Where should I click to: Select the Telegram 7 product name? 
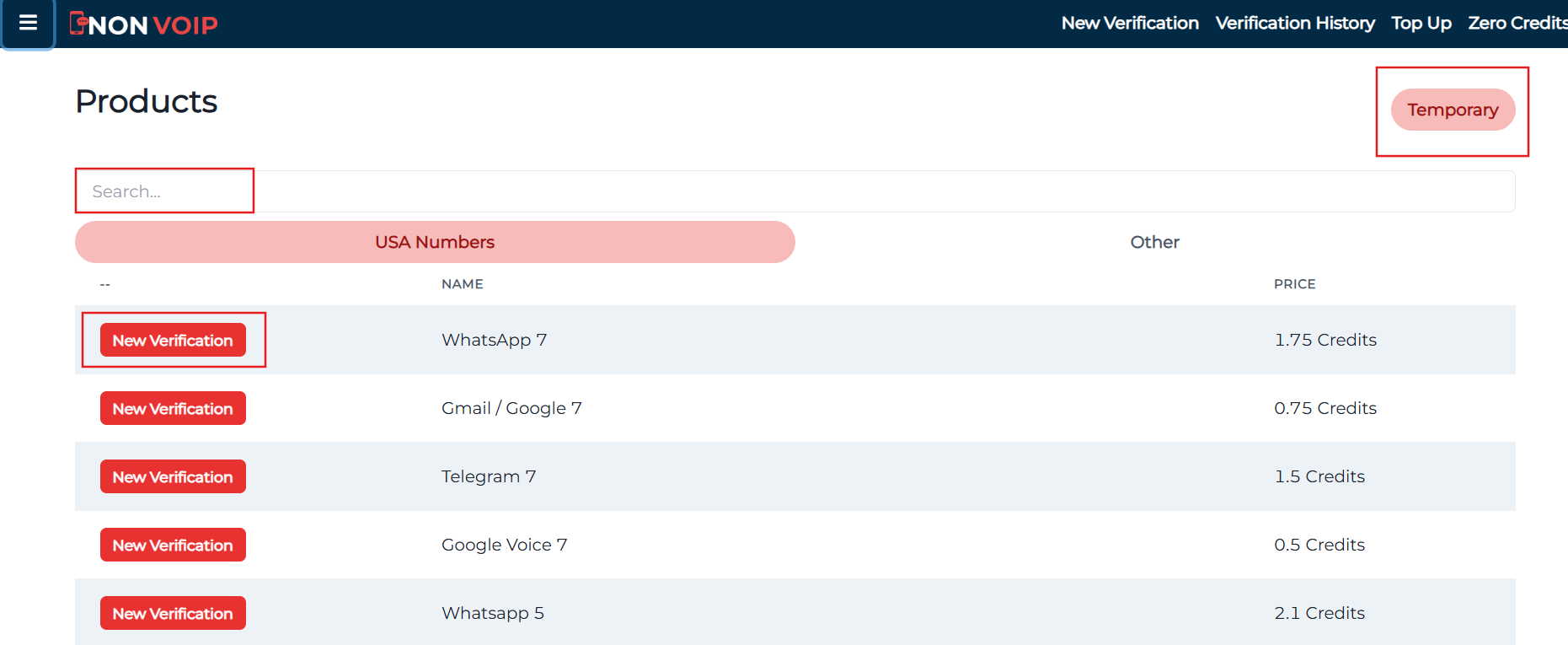coord(489,476)
